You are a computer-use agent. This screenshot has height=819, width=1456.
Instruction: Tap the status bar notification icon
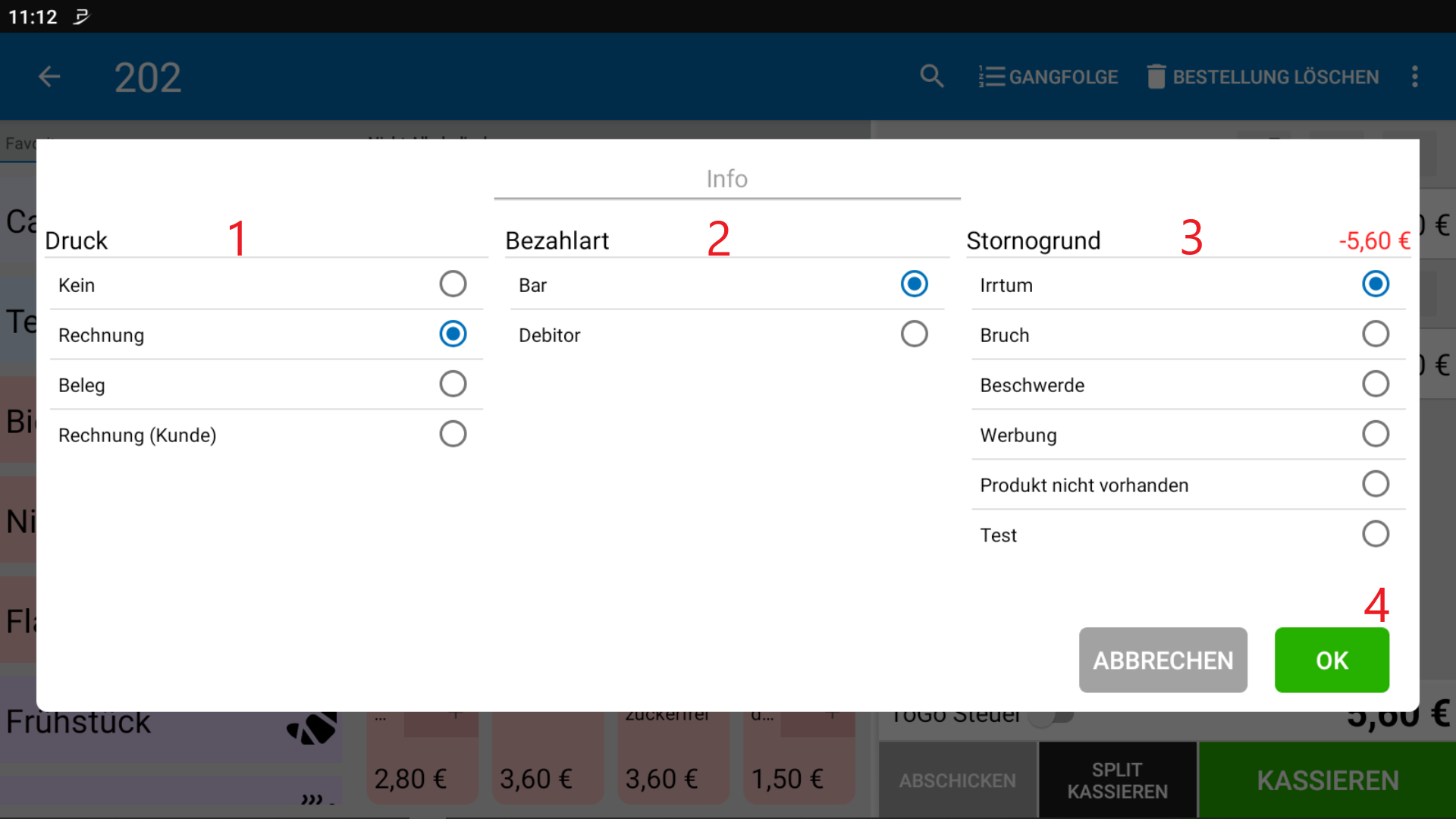(x=81, y=16)
